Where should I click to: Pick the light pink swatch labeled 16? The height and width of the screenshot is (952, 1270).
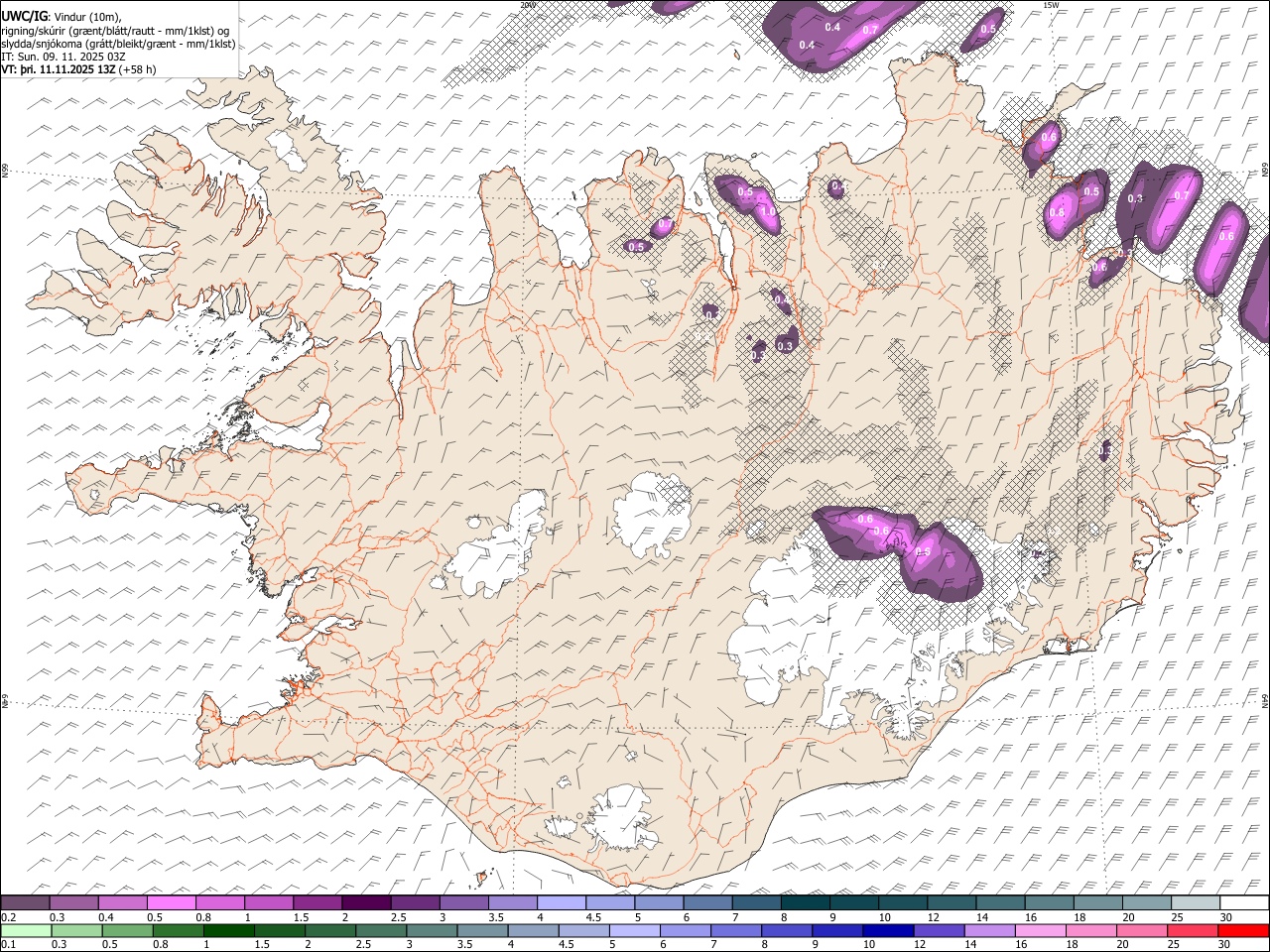(x=1039, y=930)
